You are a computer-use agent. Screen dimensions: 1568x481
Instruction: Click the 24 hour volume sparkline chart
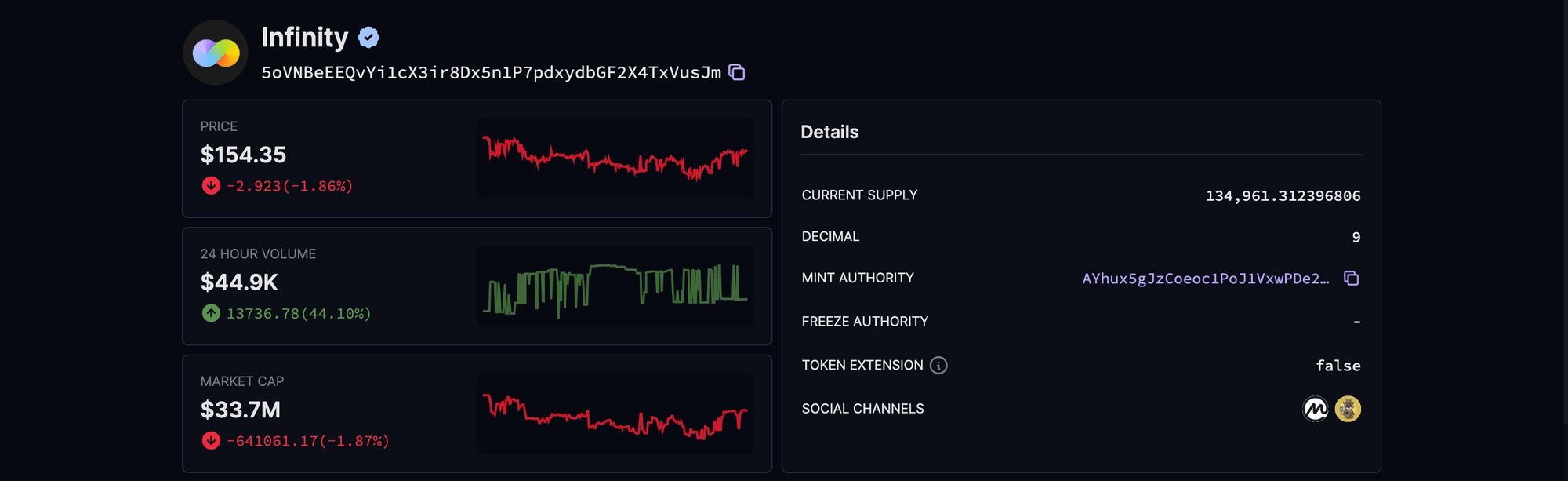point(615,286)
